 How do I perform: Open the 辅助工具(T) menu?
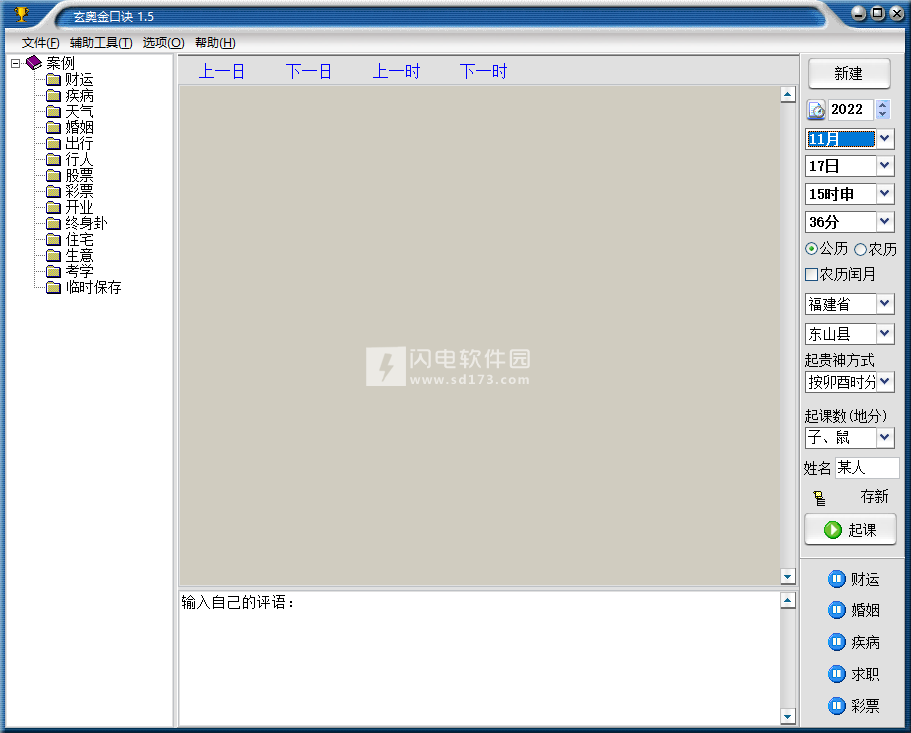click(101, 42)
